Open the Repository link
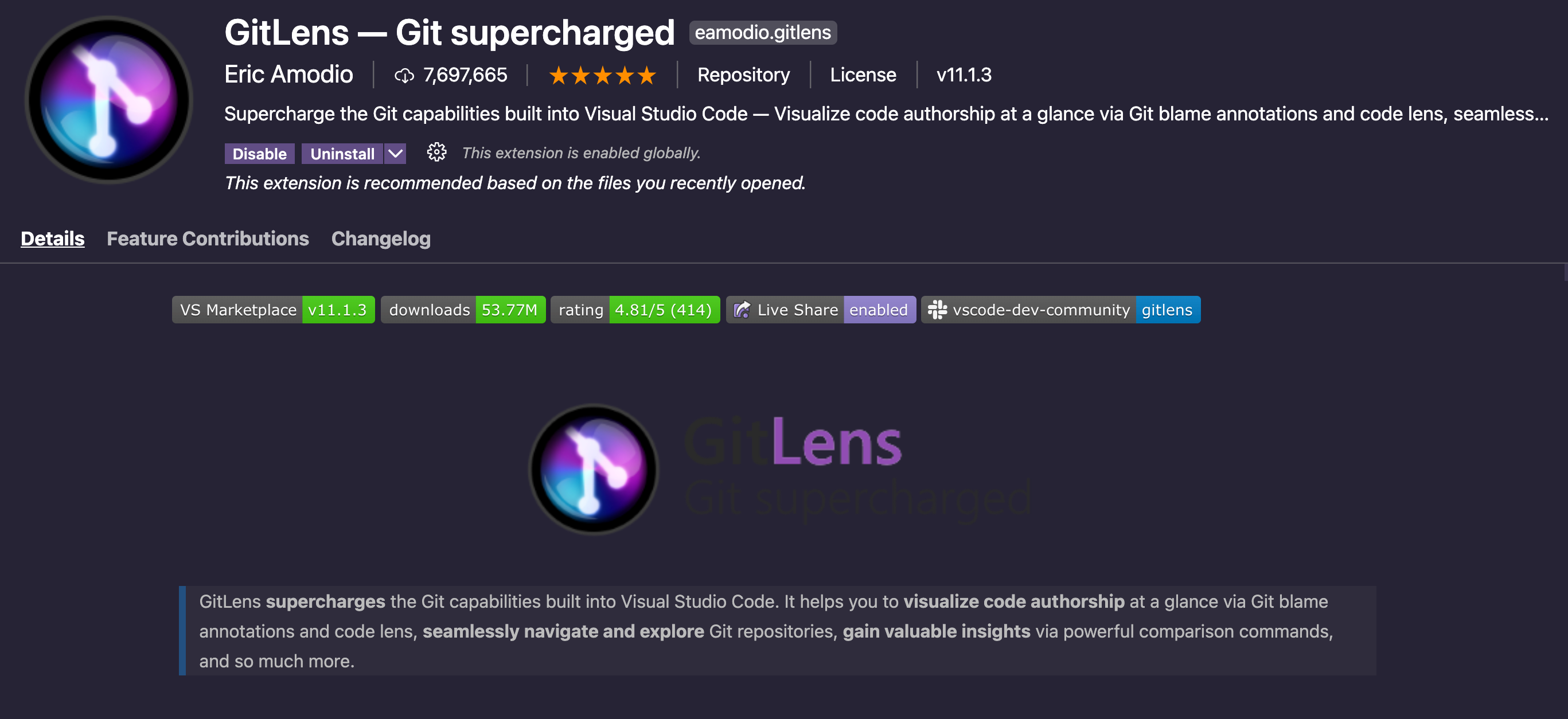Screen dimensions: 1568x719 click(x=743, y=75)
